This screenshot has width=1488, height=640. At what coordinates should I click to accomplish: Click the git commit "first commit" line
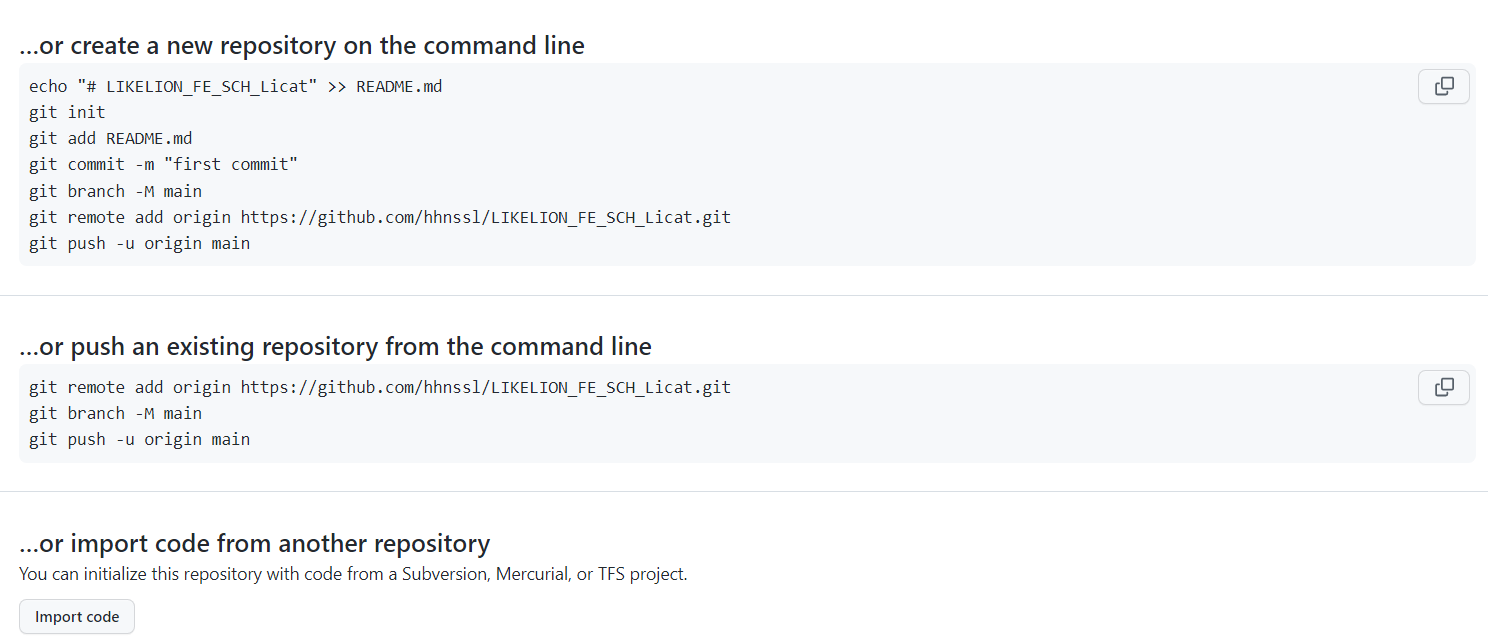click(x=163, y=165)
